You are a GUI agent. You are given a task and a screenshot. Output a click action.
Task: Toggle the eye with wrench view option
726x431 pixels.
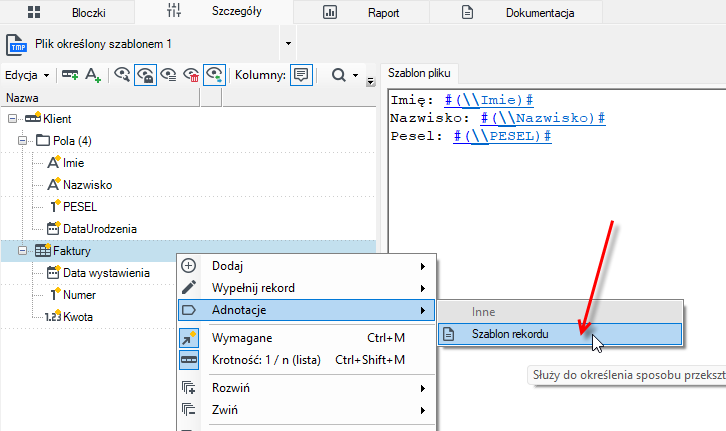[122, 75]
